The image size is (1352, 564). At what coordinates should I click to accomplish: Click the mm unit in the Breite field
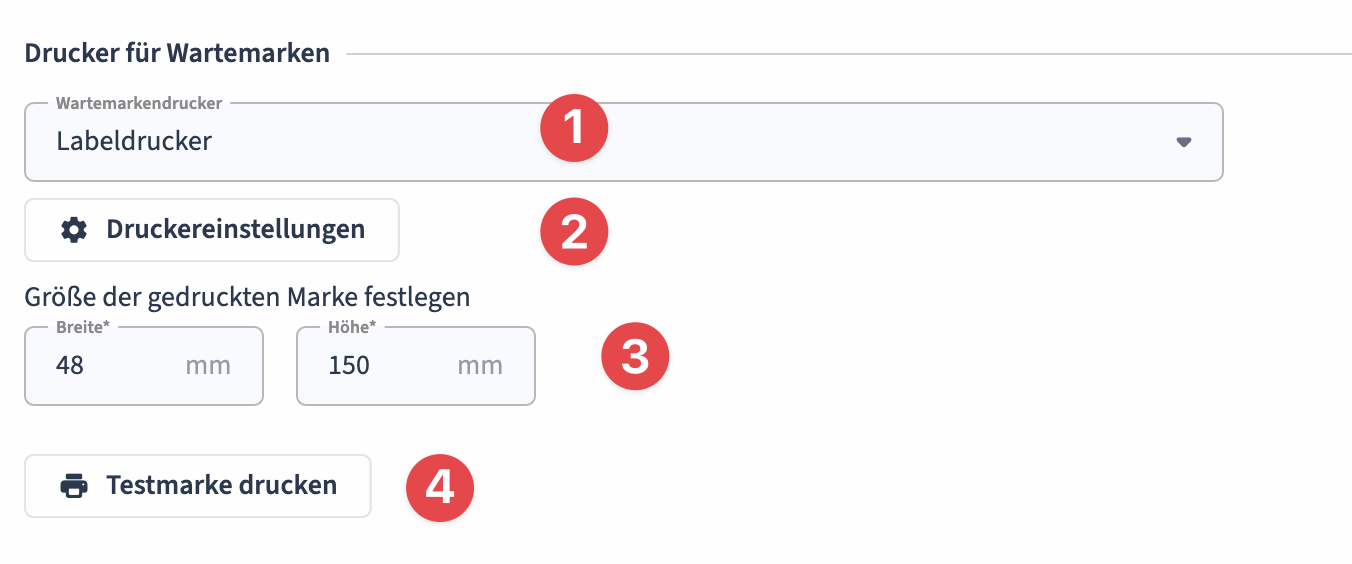pos(208,366)
